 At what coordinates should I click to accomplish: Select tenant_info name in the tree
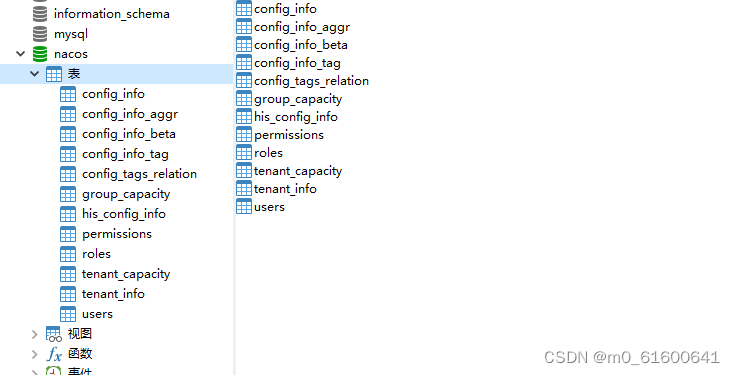(113, 294)
